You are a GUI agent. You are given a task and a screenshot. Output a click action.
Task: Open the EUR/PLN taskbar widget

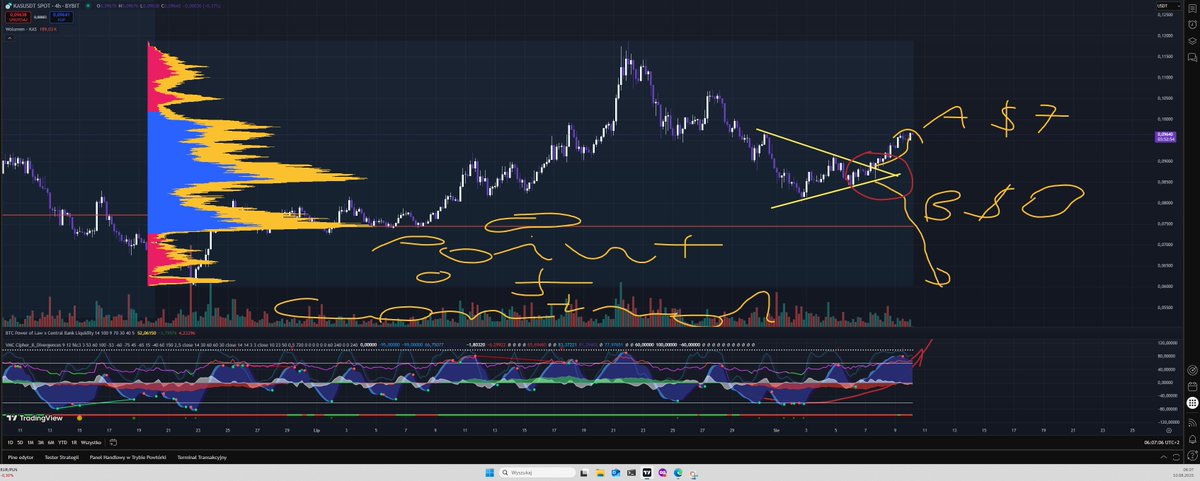(x=10, y=472)
